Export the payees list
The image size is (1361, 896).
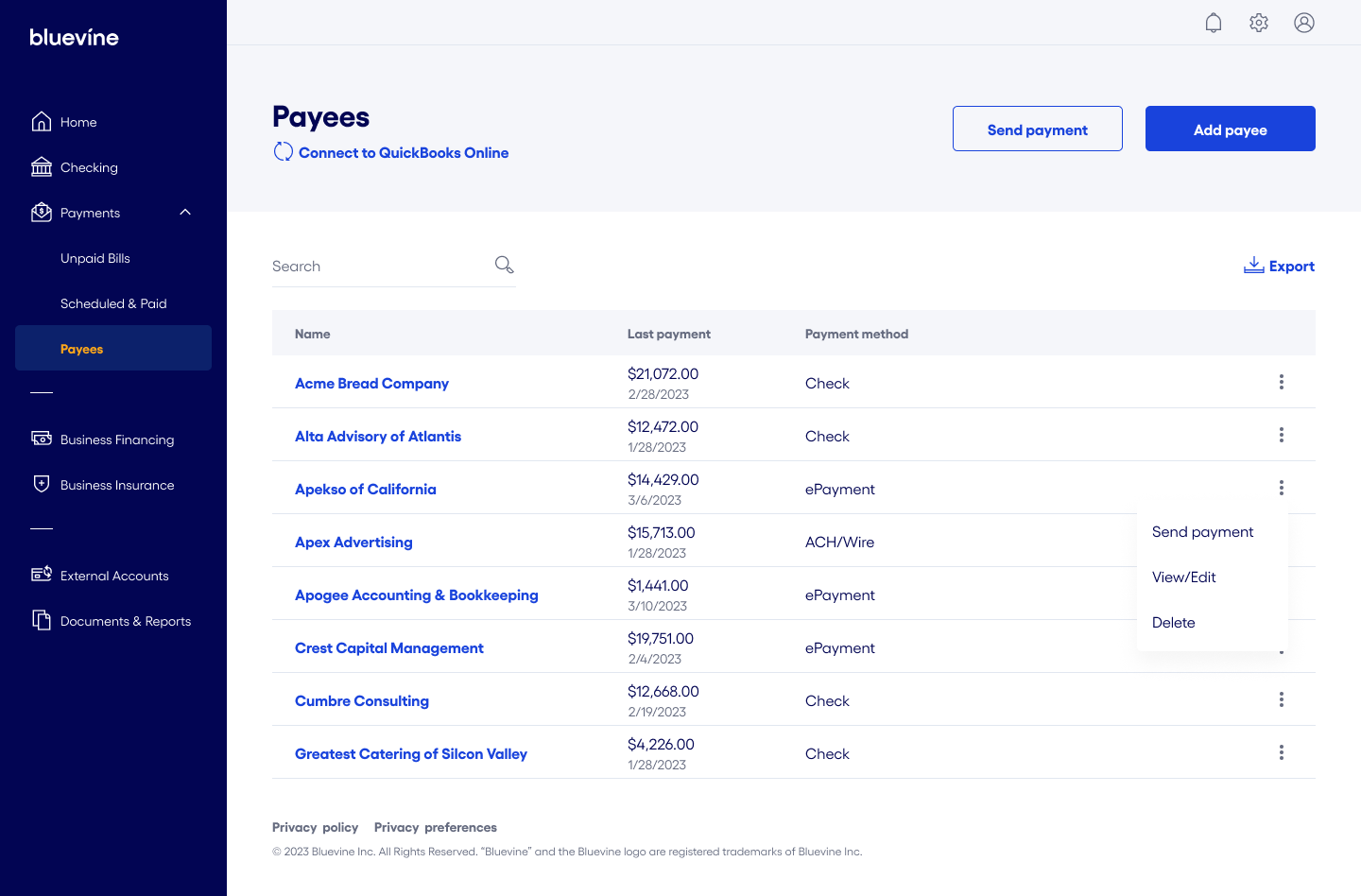coord(1279,266)
